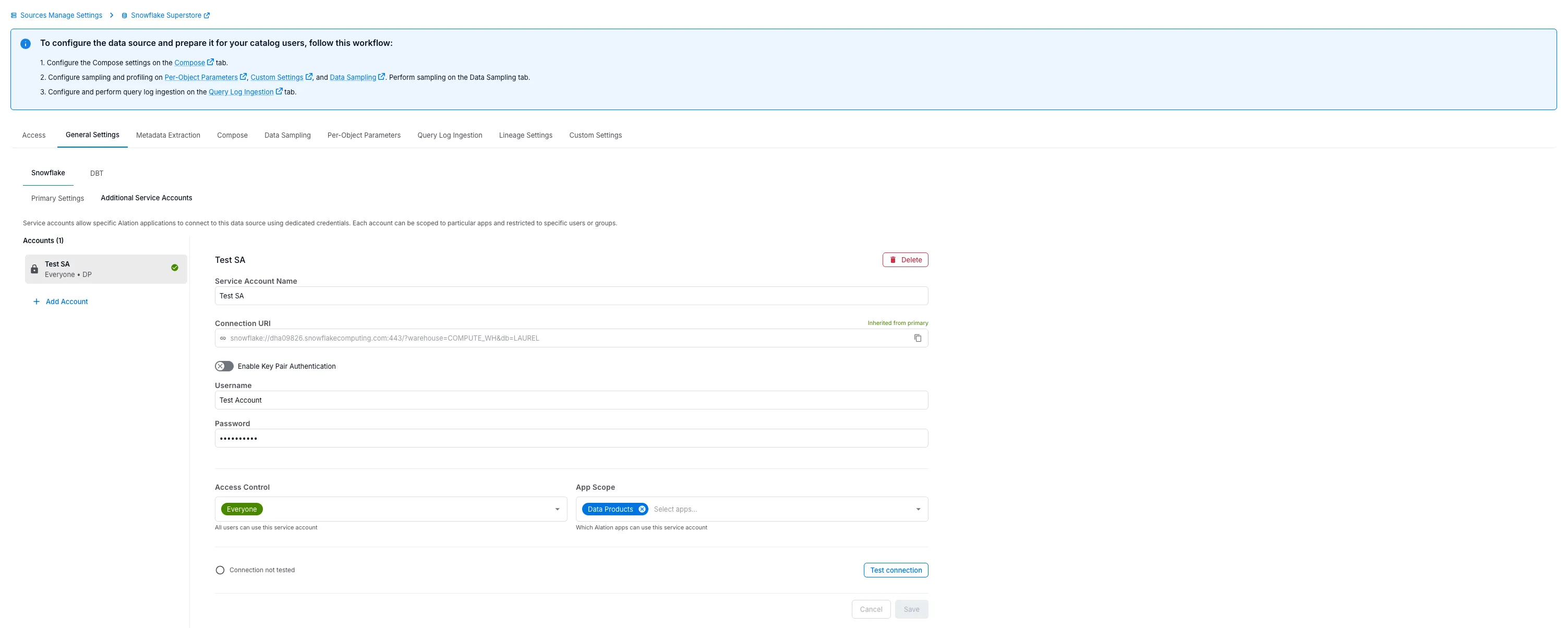Click external-link icon next to Compose link
The image size is (1568, 628).
pos(211,62)
